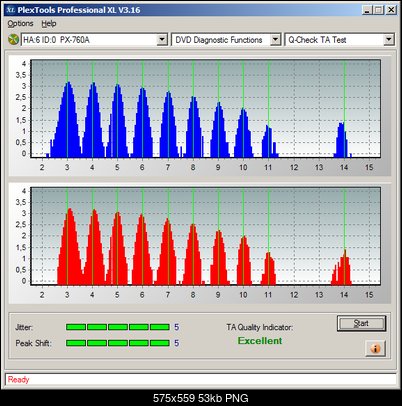
Task: Minimize the PlexTools window
Action: coord(367,10)
